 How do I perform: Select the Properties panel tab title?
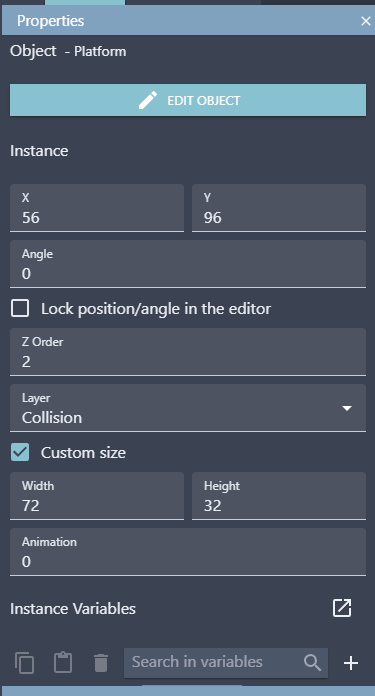51,21
